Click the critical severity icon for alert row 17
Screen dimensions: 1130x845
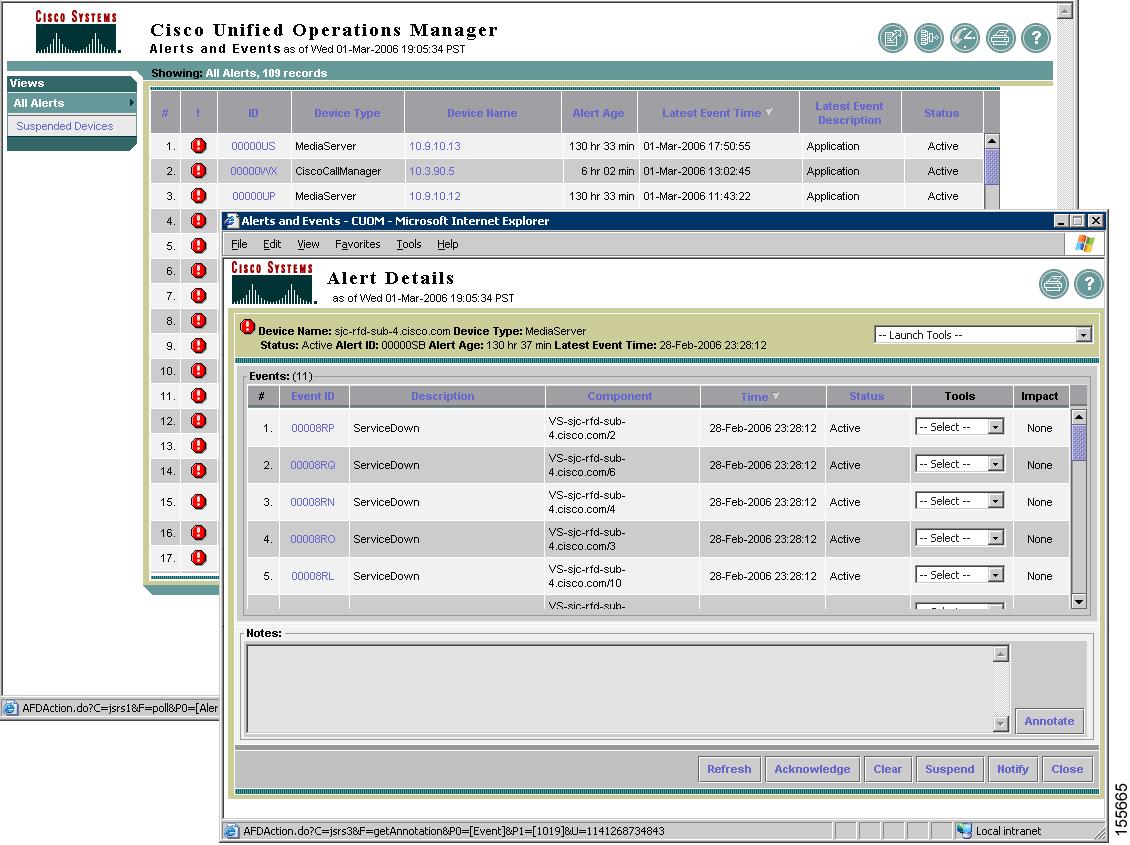[x=199, y=558]
